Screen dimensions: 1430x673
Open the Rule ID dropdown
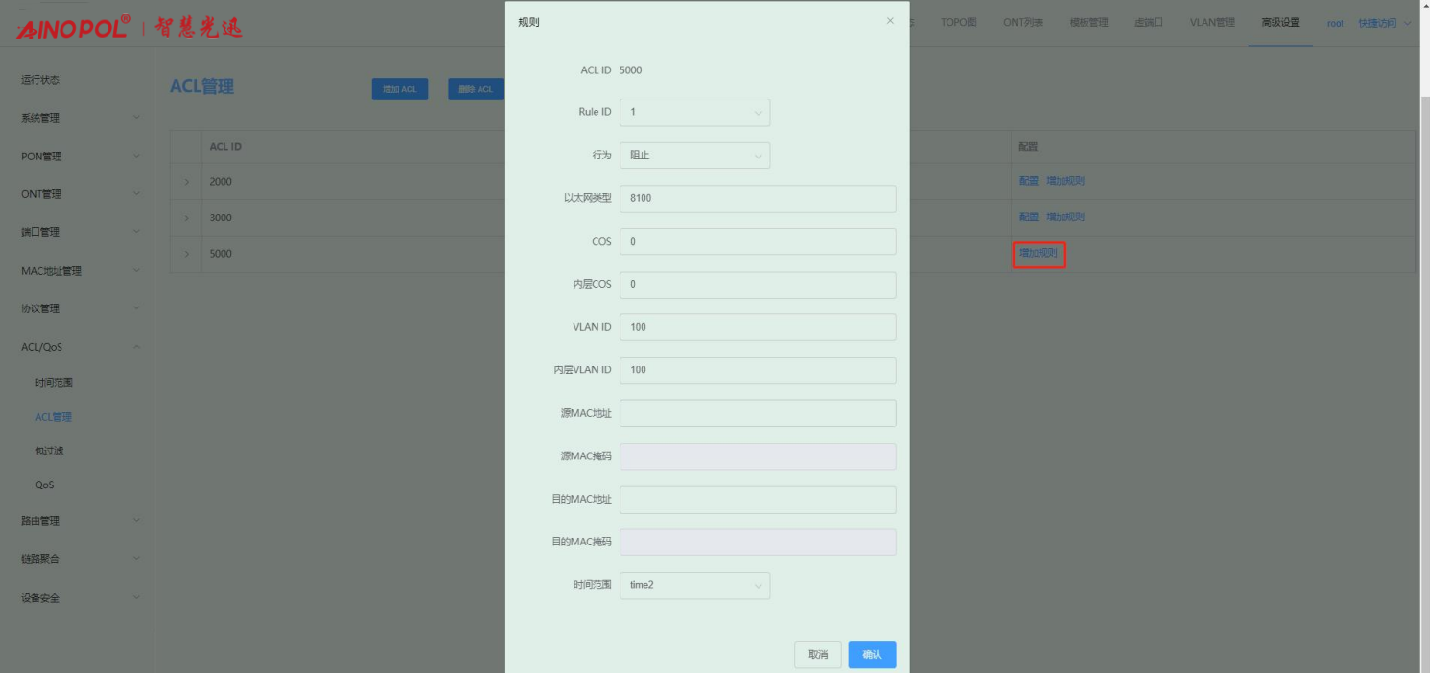tap(694, 112)
